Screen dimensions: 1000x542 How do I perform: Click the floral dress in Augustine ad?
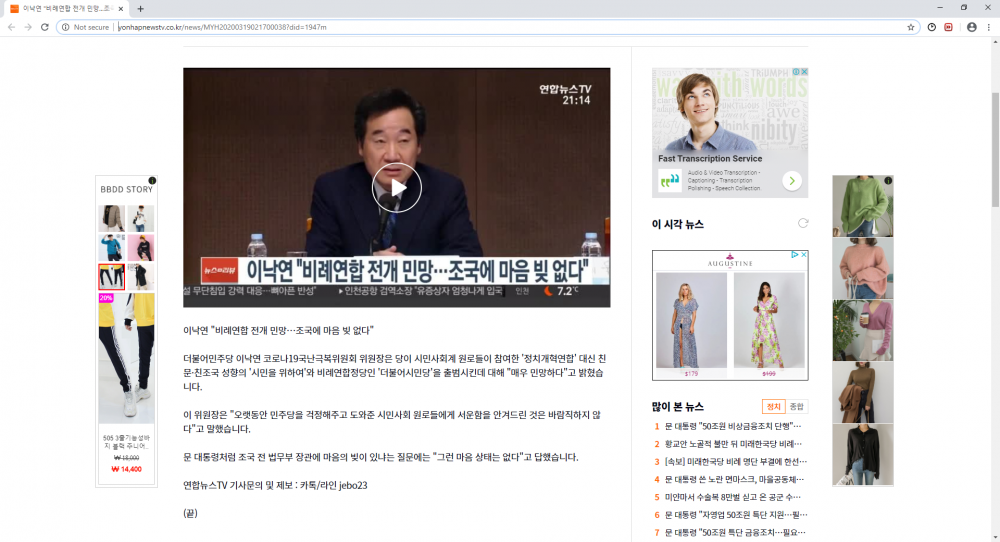[769, 320]
